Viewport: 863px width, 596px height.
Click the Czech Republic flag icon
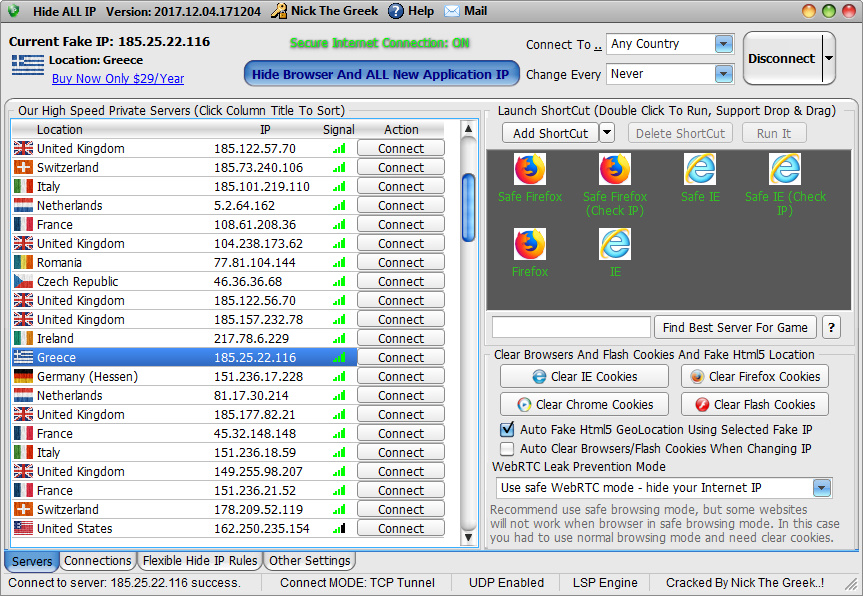23,281
